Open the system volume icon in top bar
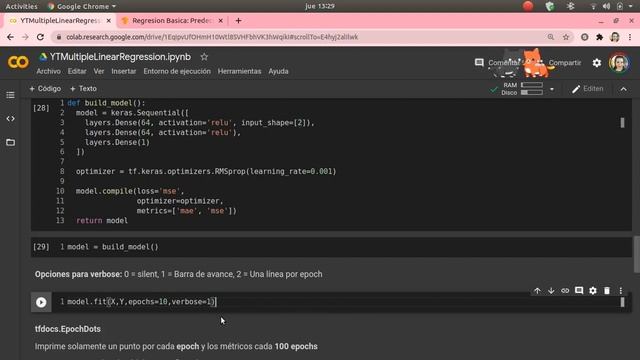 coord(607,6)
